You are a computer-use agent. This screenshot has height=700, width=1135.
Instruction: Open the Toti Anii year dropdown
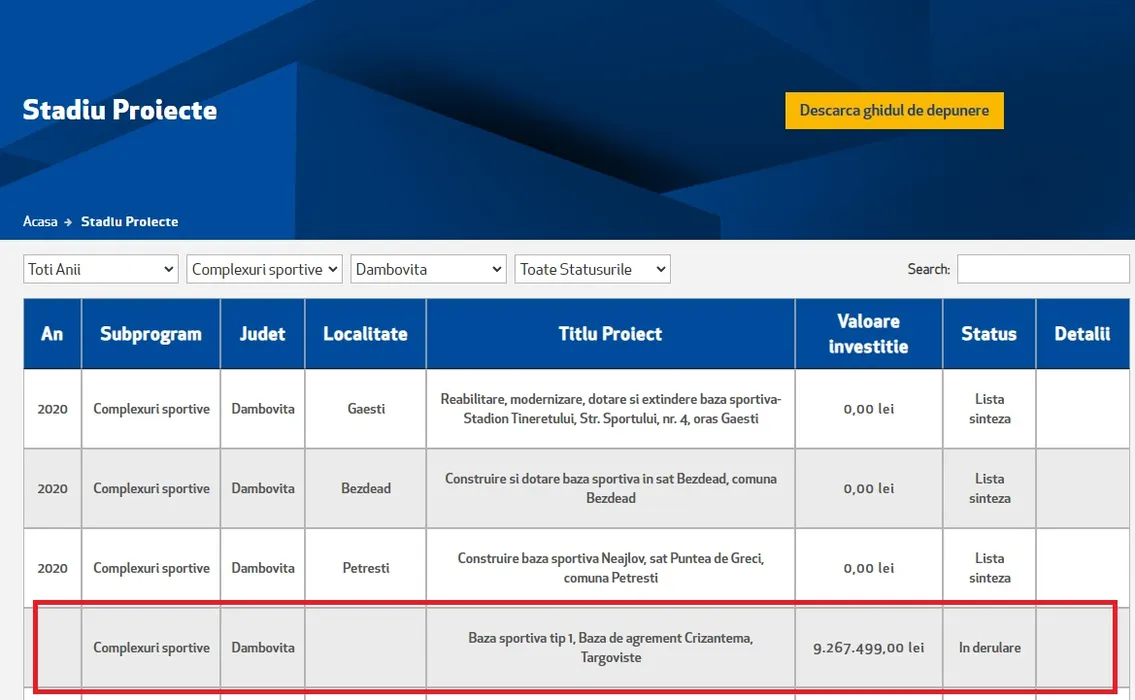100,269
